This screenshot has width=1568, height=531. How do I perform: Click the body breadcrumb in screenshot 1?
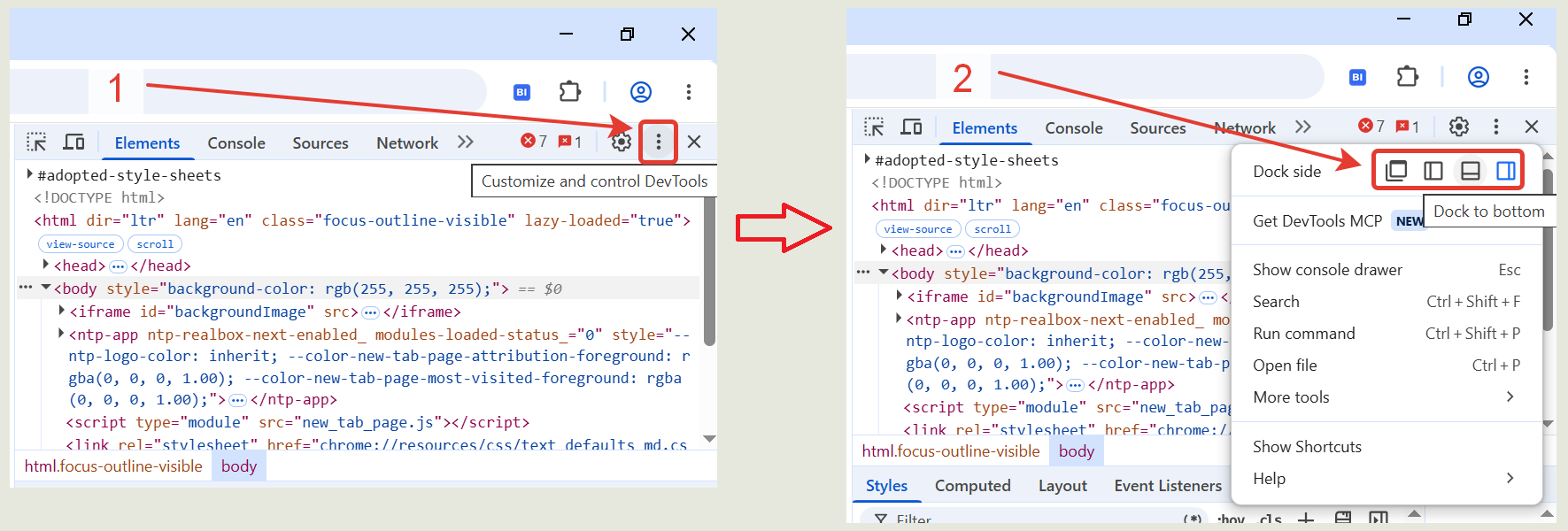pyautogui.click(x=239, y=466)
